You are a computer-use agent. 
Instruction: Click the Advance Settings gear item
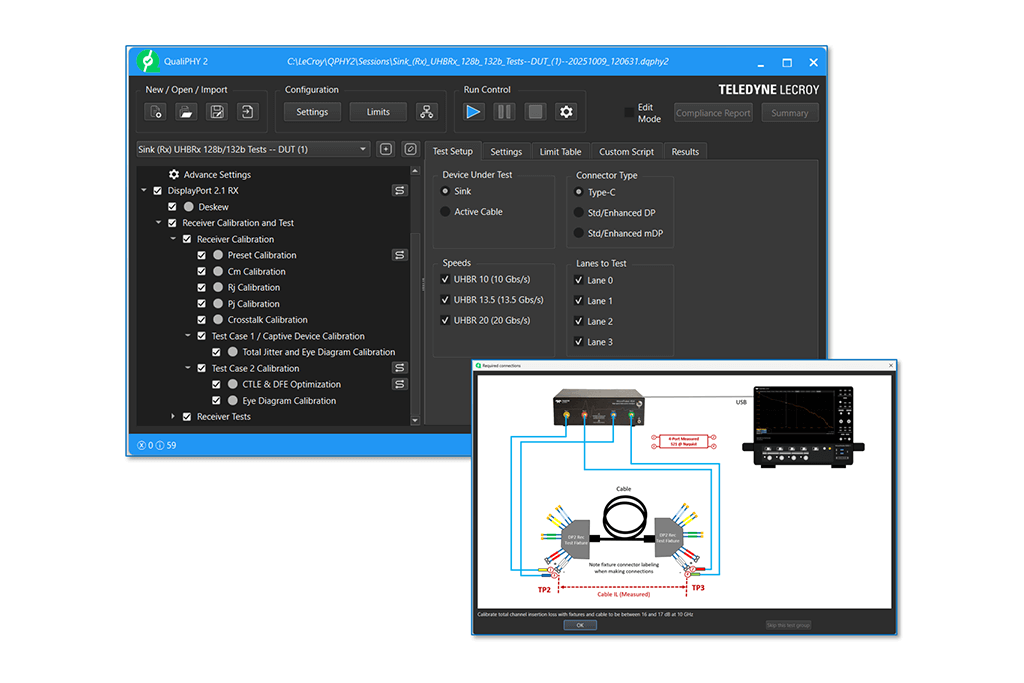pyautogui.click(x=174, y=175)
